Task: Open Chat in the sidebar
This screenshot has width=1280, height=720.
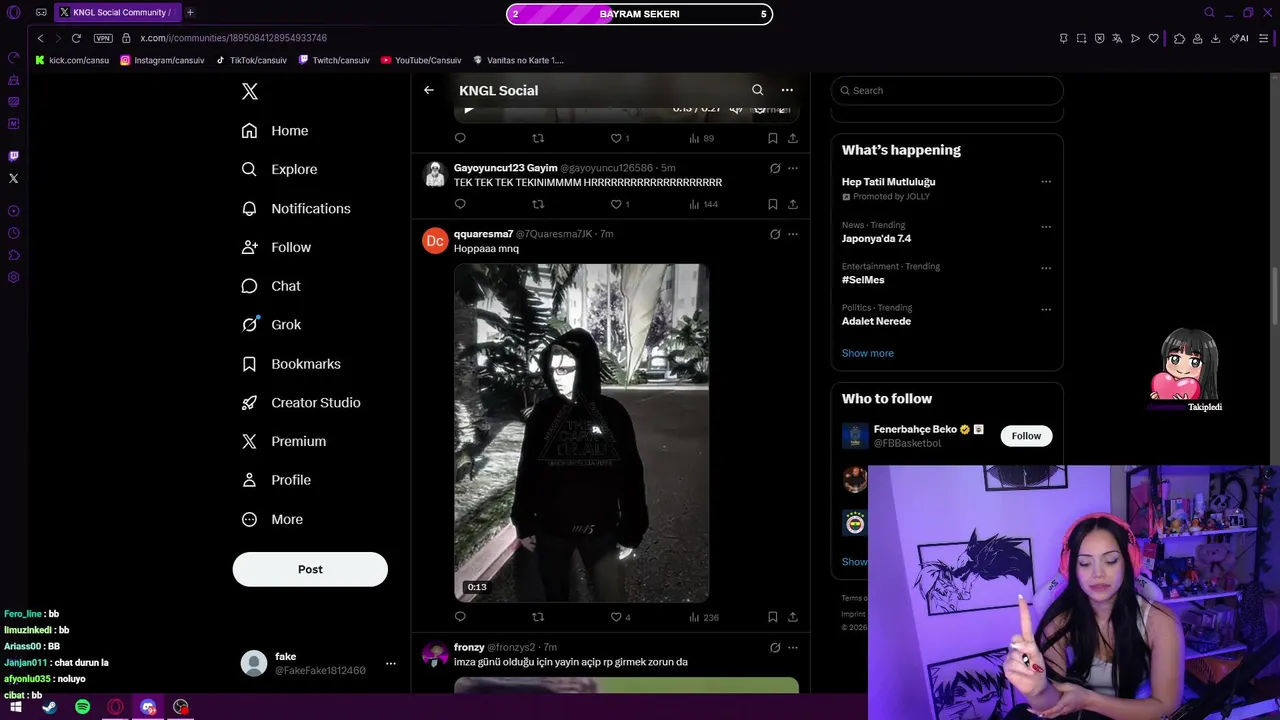Action: pyautogui.click(x=271, y=286)
